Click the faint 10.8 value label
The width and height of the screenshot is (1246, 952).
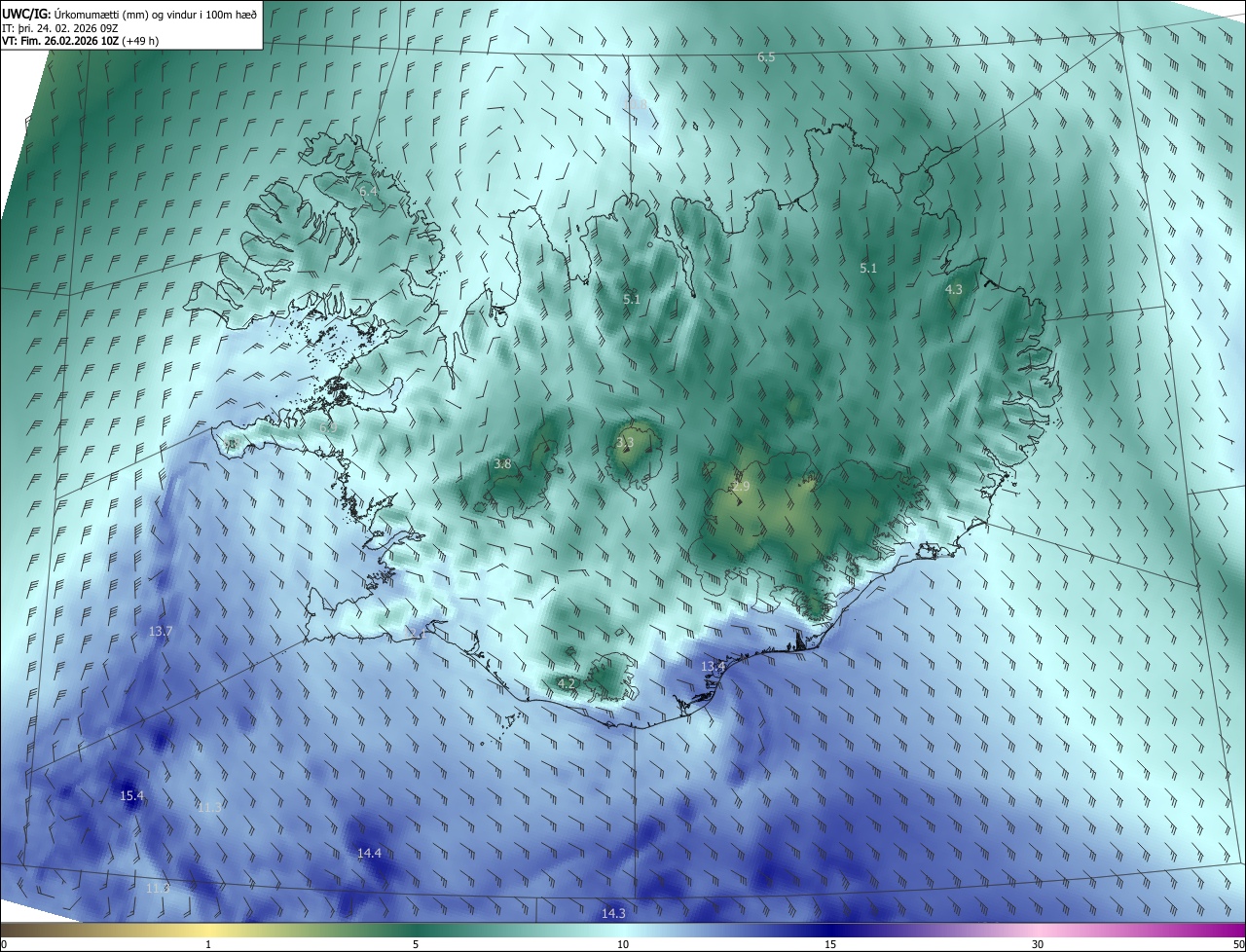[636, 104]
